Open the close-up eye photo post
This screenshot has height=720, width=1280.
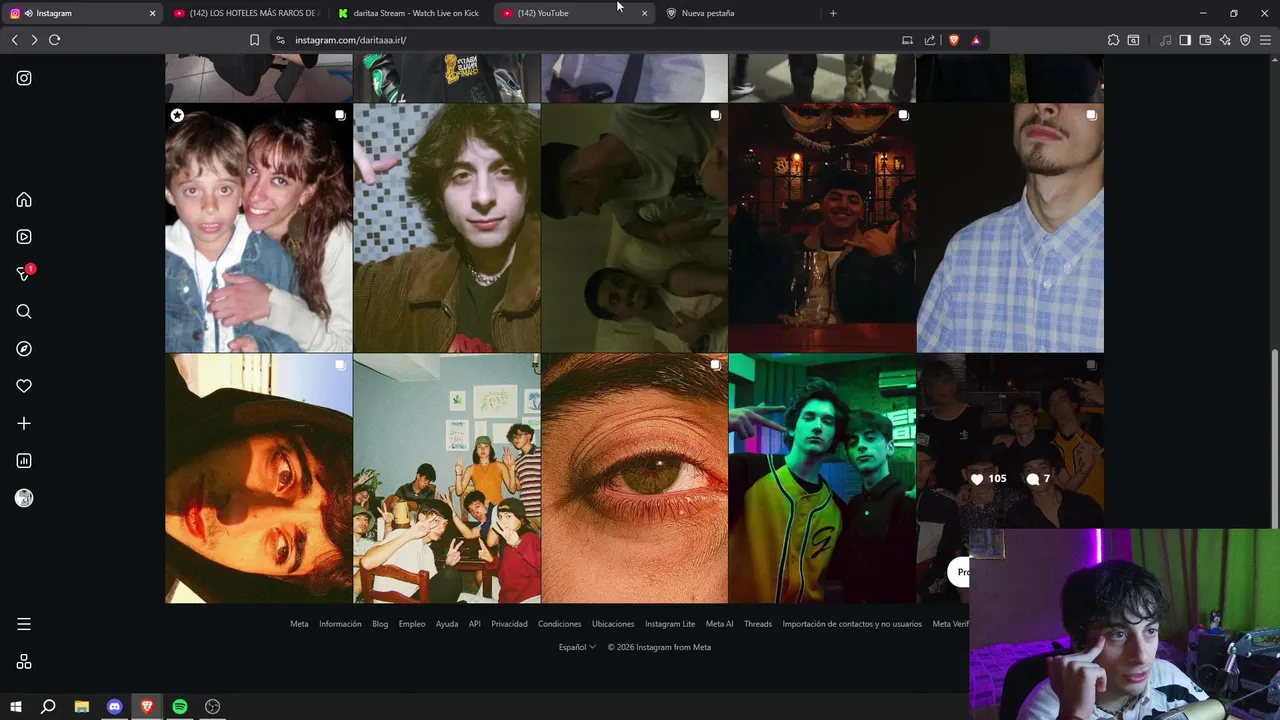pos(635,478)
